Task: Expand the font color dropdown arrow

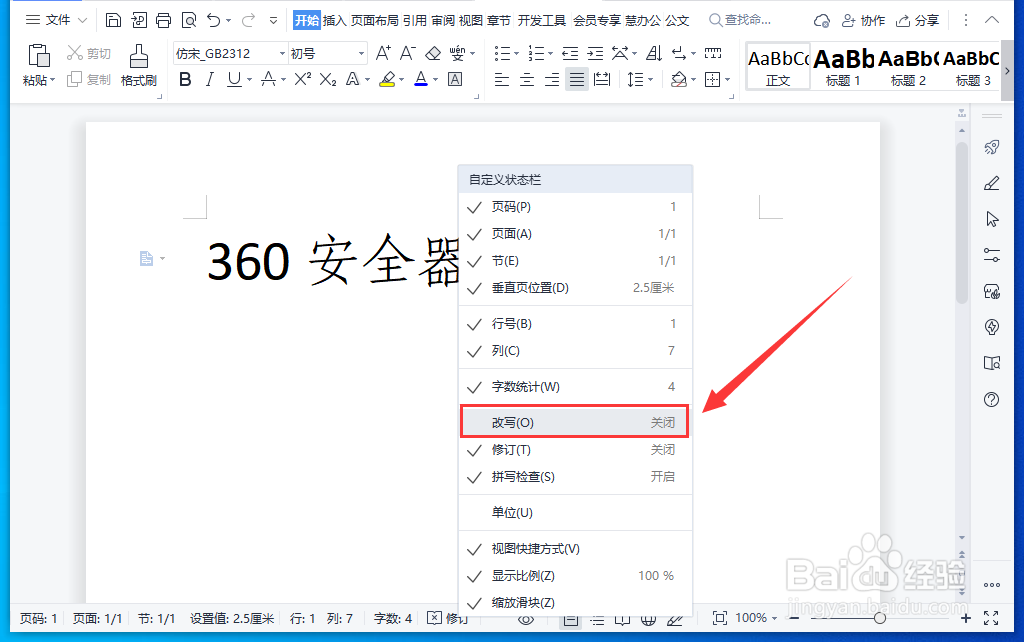Action: pos(436,80)
